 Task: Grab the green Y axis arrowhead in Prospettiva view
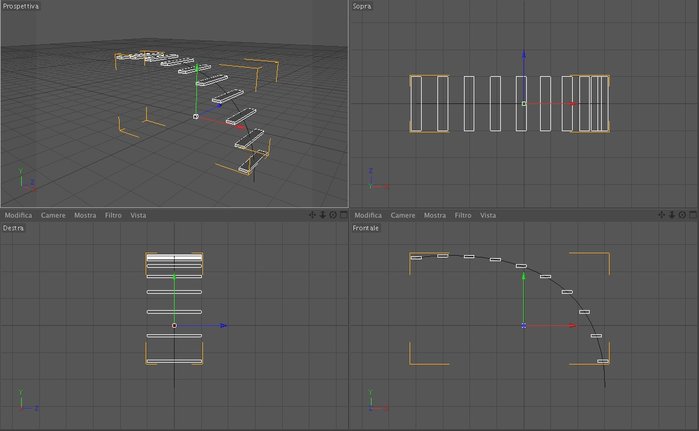click(x=197, y=68)
